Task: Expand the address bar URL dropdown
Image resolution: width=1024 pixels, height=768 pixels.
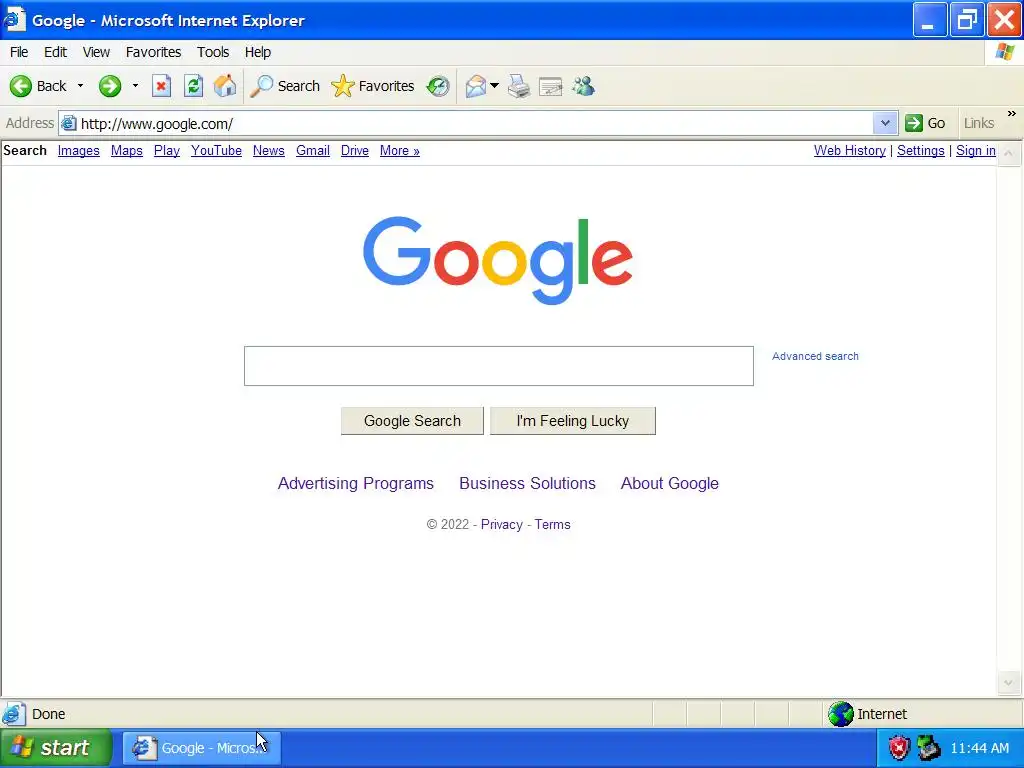Action: pos(885,123)
